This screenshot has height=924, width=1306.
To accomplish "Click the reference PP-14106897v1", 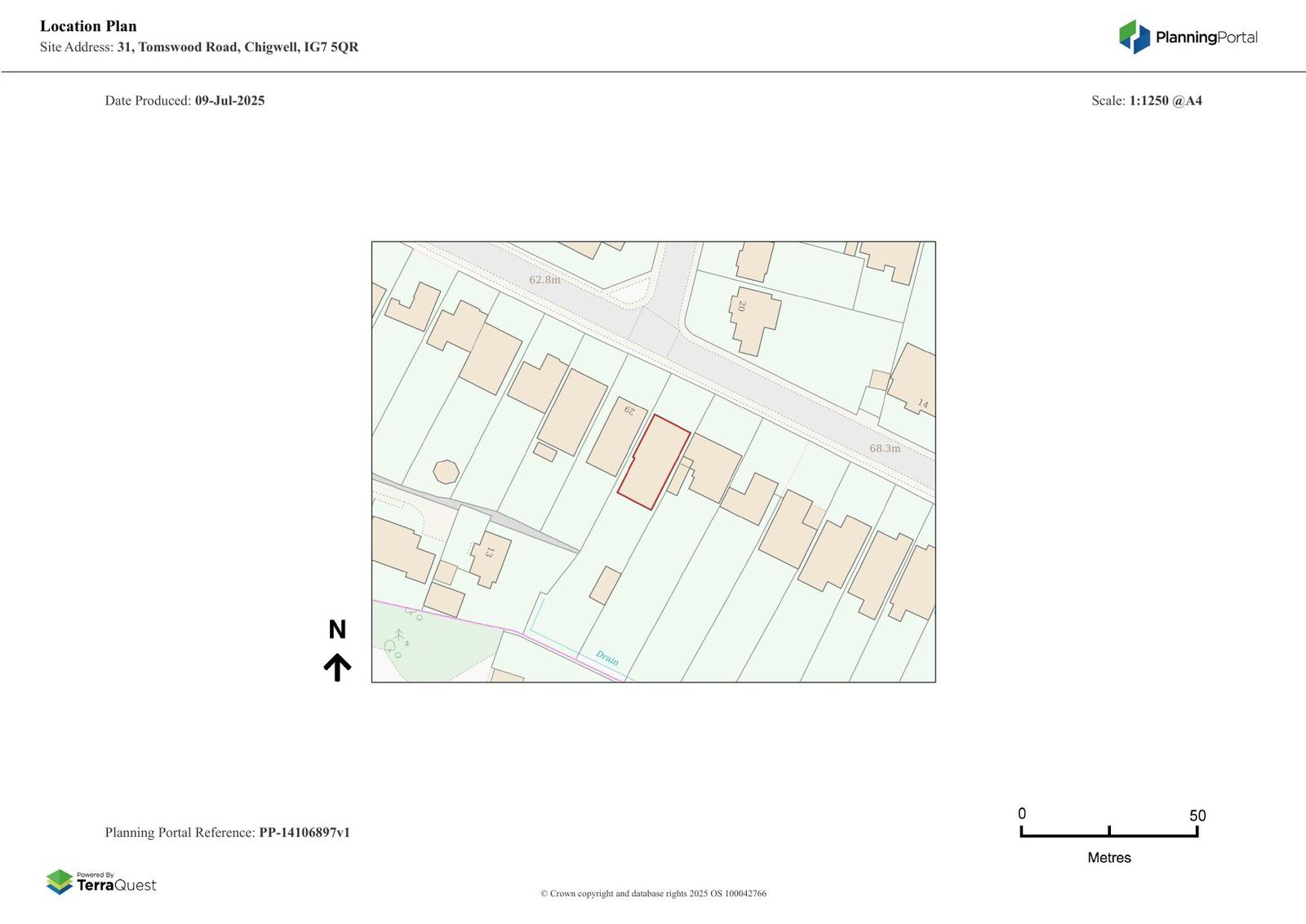I will pos(304,833).
